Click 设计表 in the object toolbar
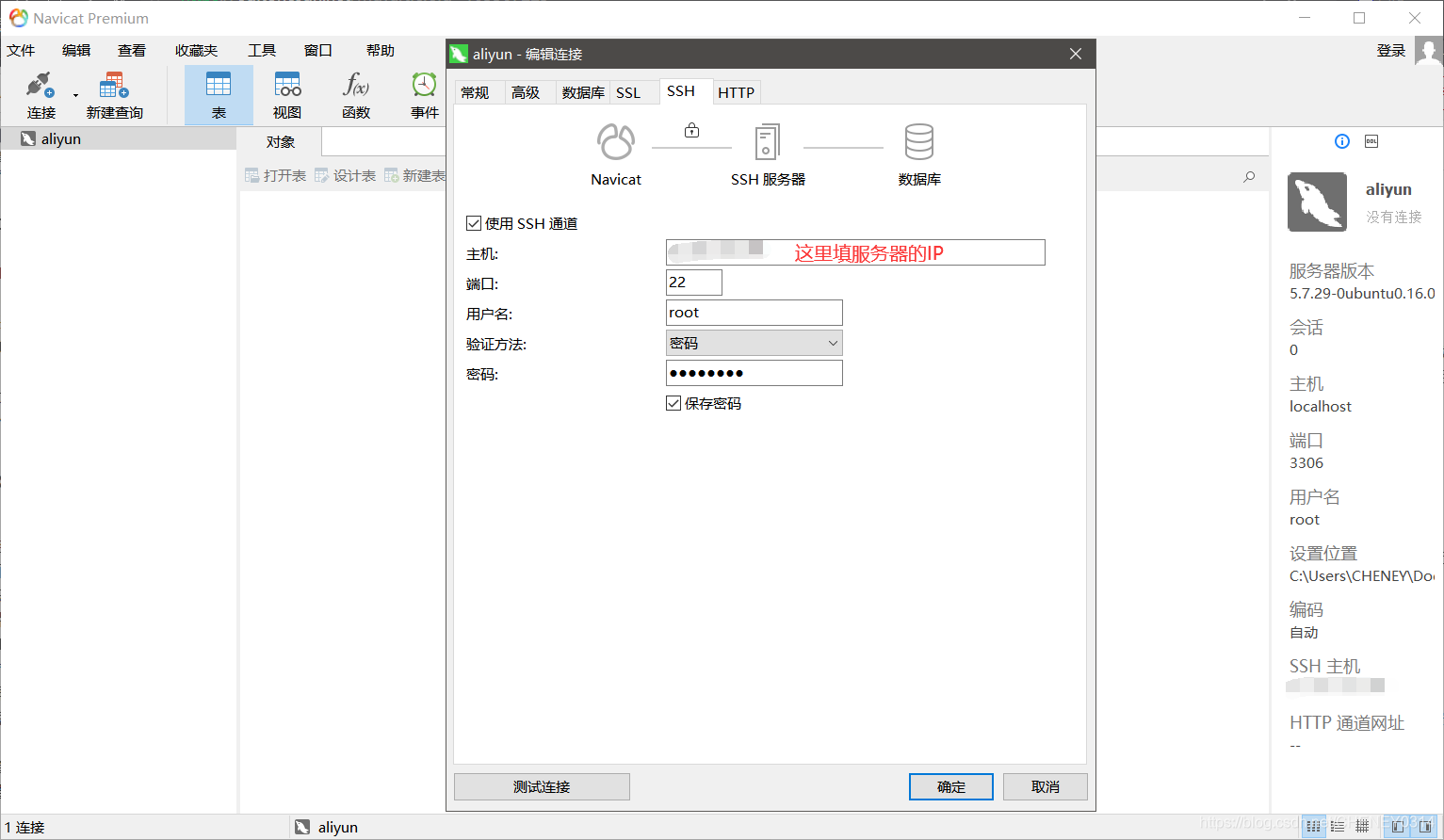 coord(346,175)
